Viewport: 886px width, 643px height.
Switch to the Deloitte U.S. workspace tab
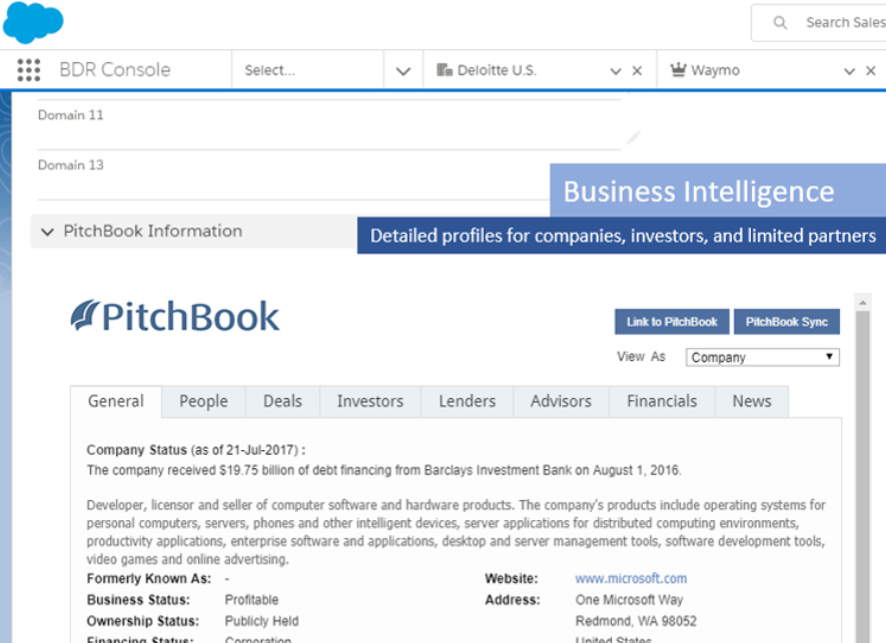coord(540,70)
